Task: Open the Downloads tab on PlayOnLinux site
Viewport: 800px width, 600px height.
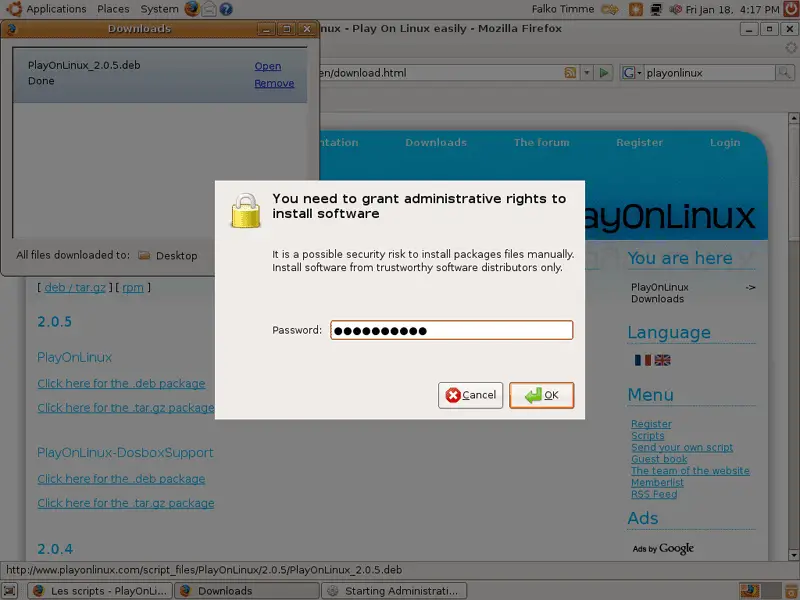Action: coord(436,142)
